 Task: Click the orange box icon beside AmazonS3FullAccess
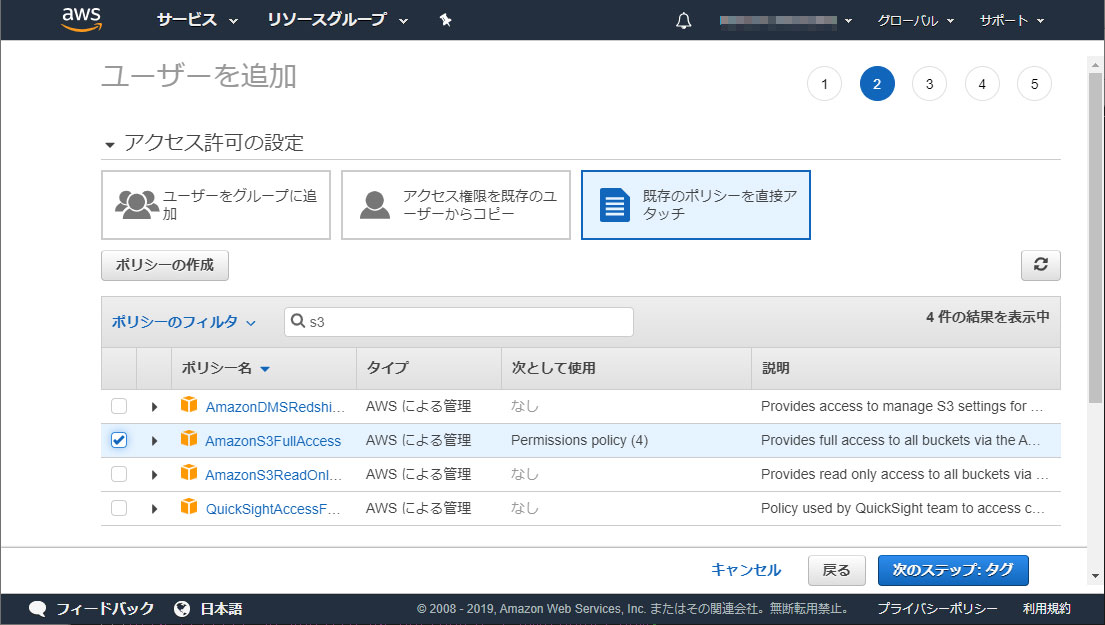(189, 439)
